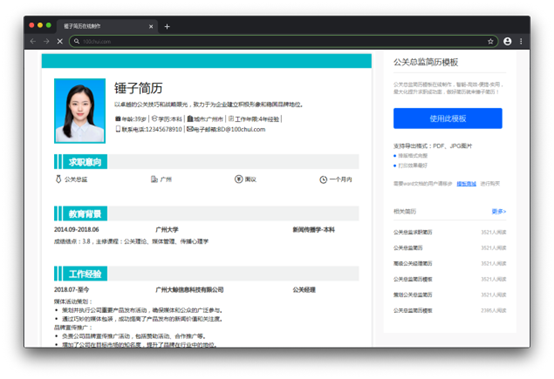Image resolution: width=554 pixels, height=379 pixels.
Task: Open the browser profile avatar icon
Action: click(x=507, y=41)
